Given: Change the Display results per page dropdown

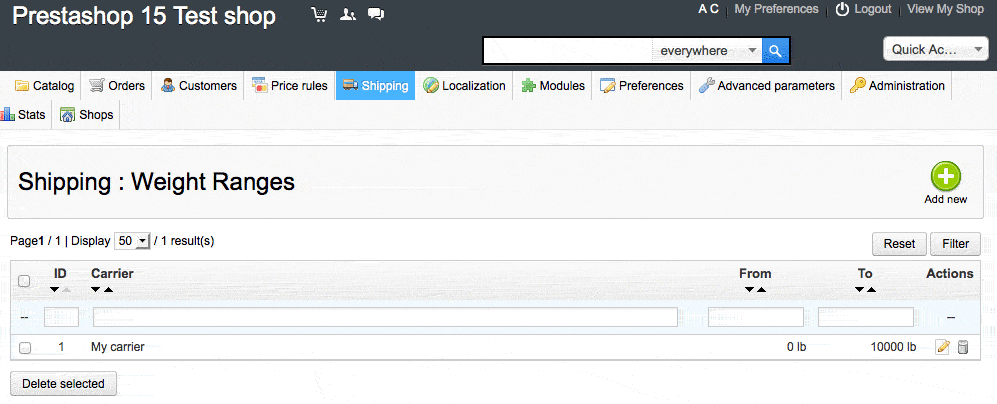Looking at the screenshot, I should (131, 241).
